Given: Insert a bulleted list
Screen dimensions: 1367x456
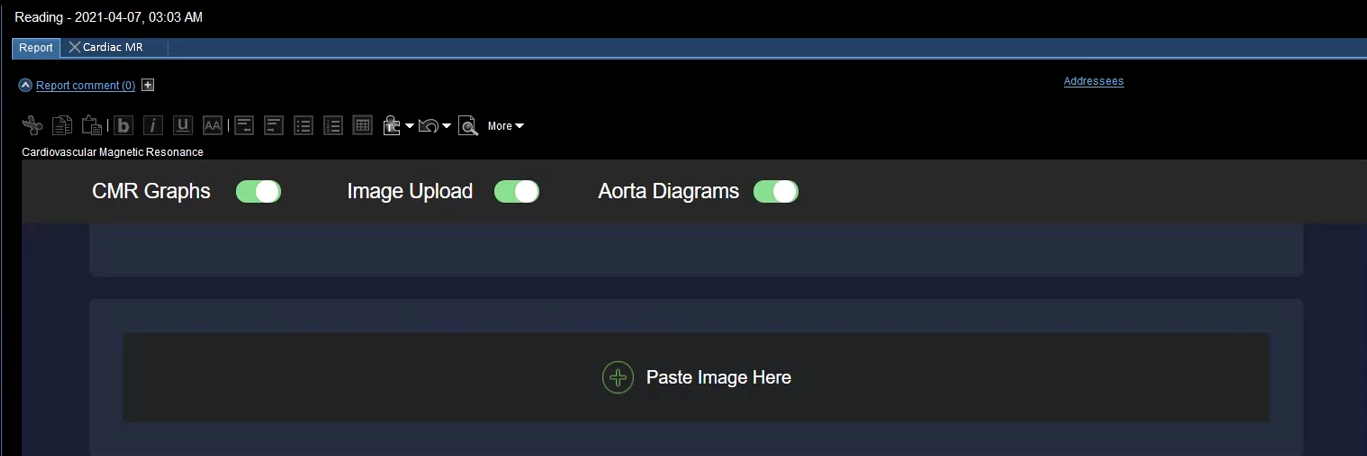Looking at the screenshot, I should coord(303,126).
